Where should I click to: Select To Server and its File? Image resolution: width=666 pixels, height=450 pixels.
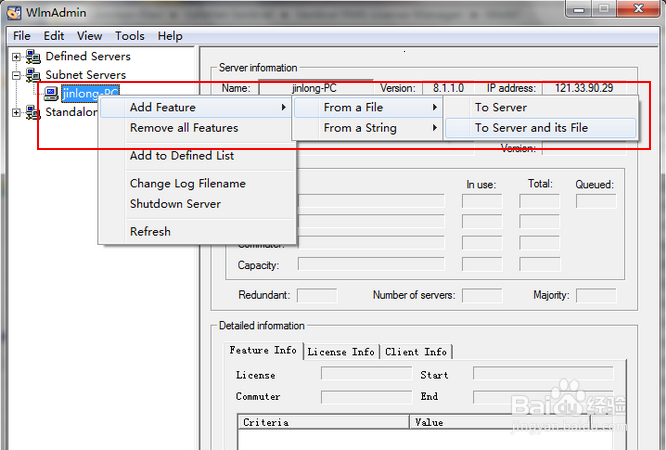(x=540, y=128)
